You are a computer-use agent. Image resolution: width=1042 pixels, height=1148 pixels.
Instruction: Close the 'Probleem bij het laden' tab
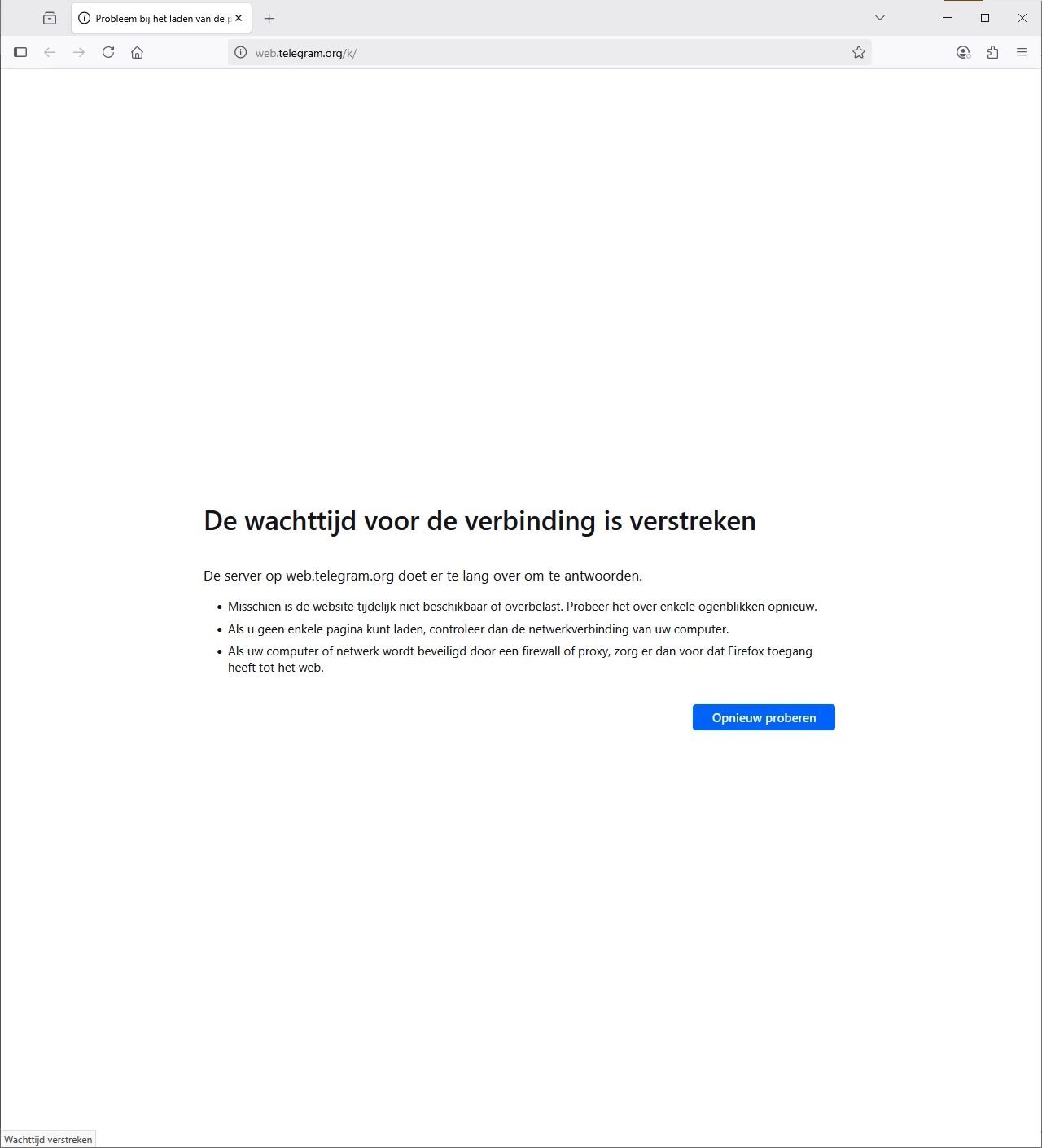pos(239,18)
